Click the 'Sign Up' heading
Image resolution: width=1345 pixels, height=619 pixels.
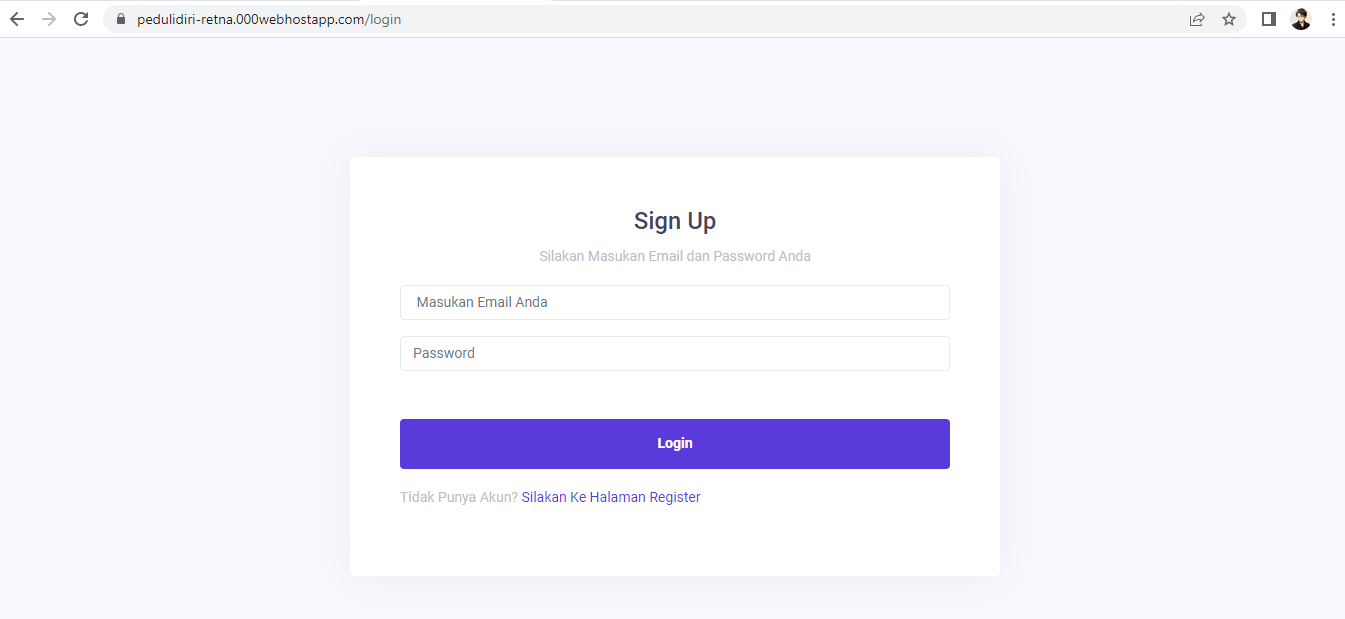(x=674, y=221)
